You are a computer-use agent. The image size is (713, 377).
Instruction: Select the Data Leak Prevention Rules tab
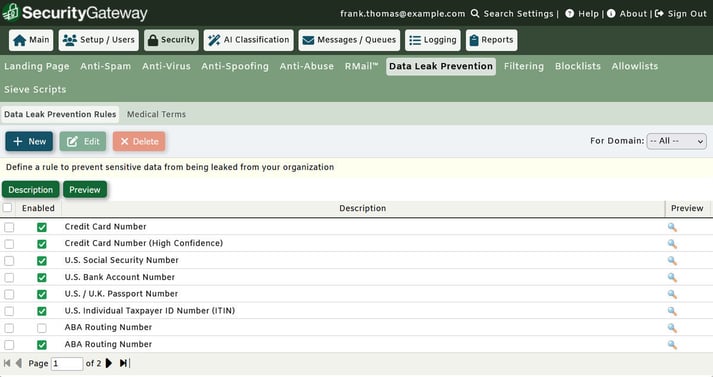point(60,114)
